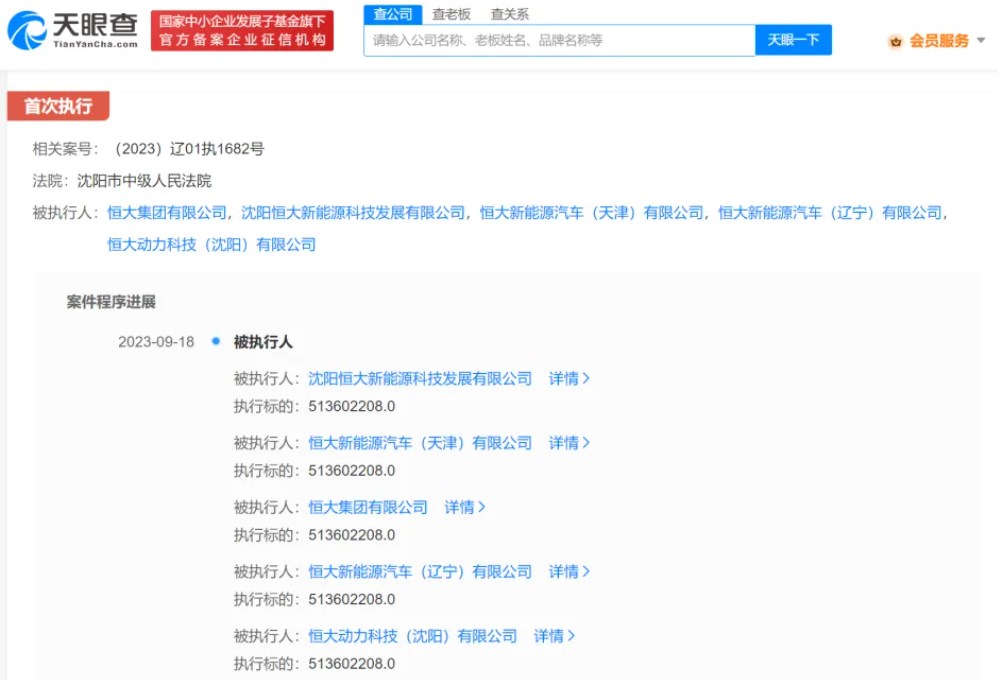Screen dimensions: 998x680
Task: Click 恒大动力科技（沈阳）有限公司 under case progress
Action: point(412,636)
